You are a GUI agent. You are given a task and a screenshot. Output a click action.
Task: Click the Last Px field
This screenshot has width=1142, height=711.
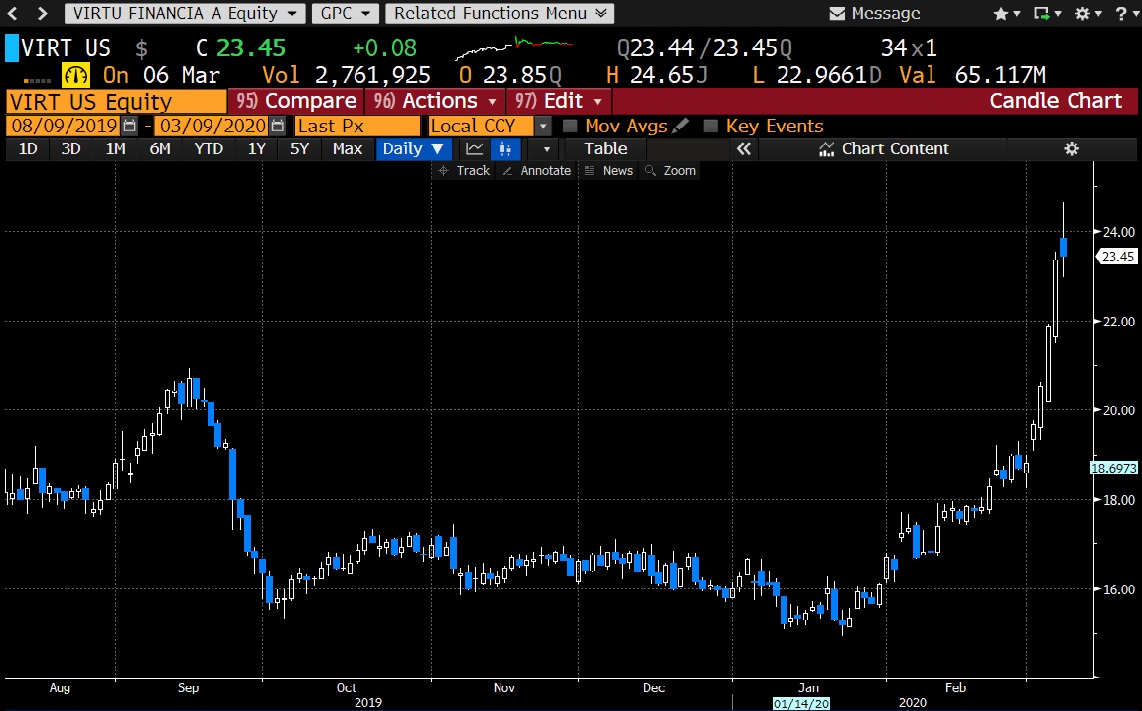tap(357, 126)
